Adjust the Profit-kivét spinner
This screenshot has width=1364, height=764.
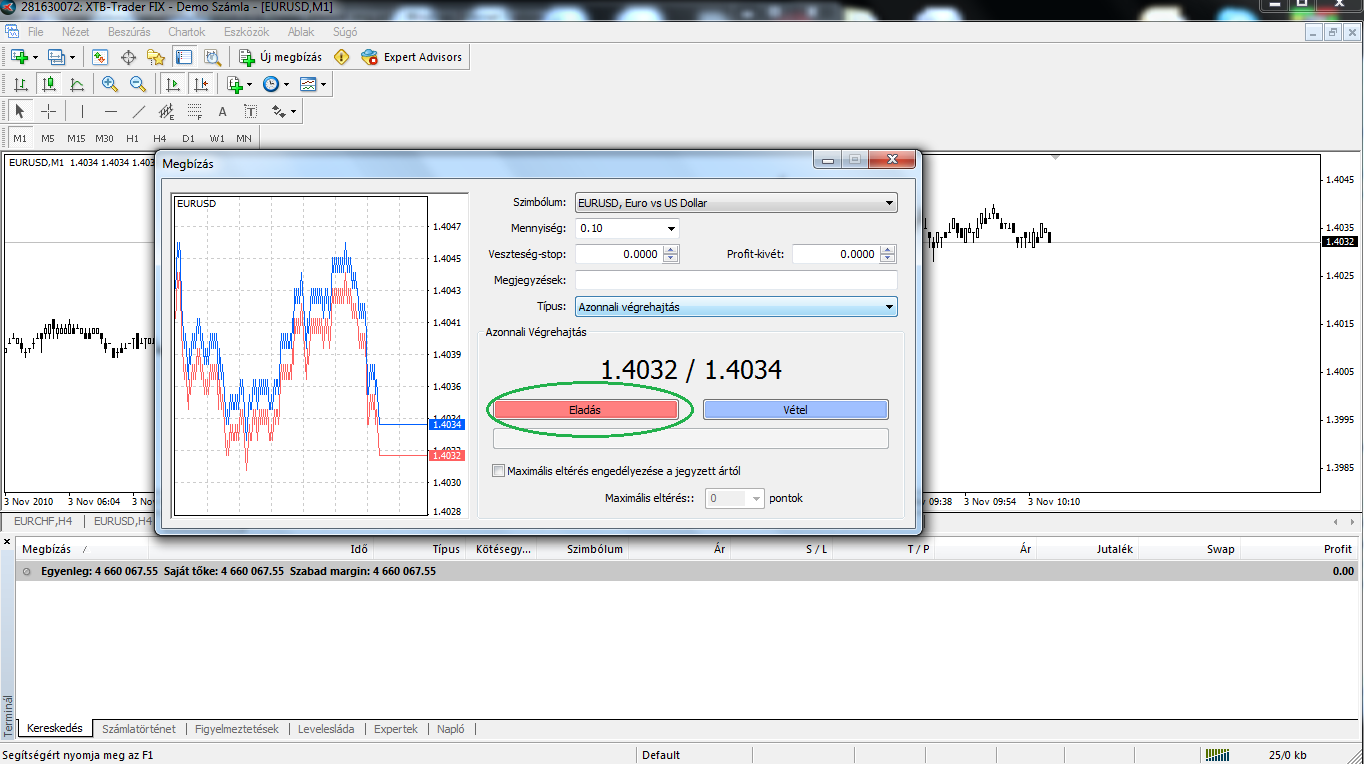[x=886, y=254]
